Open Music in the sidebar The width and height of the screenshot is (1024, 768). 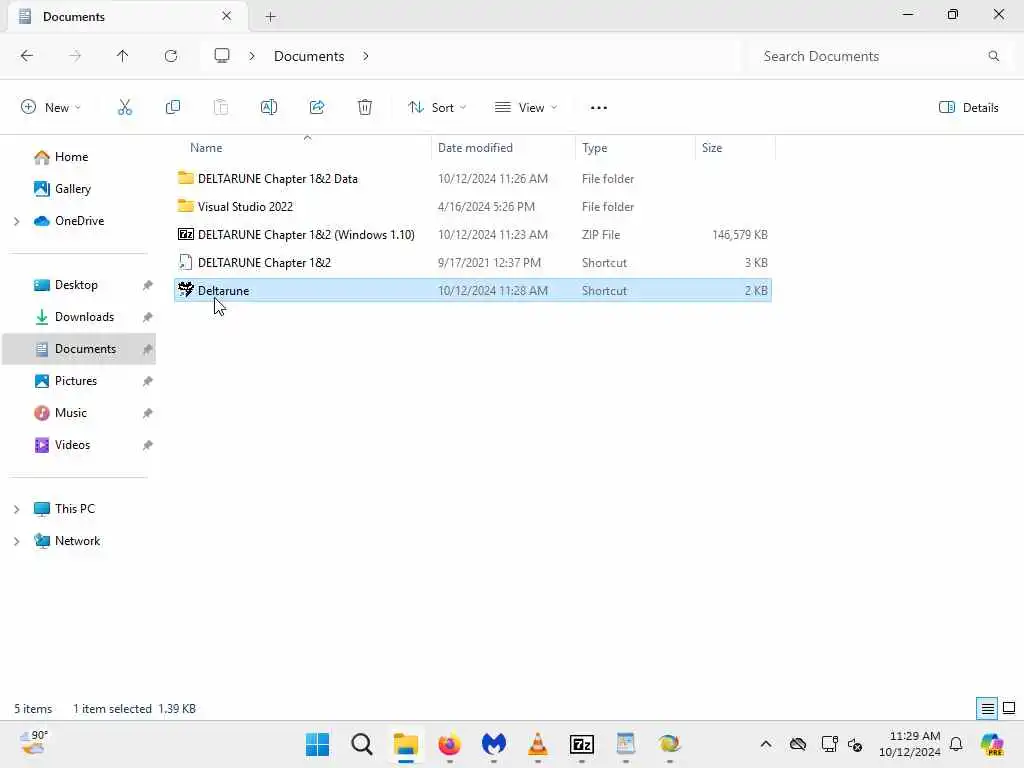[x=71, y=413]
